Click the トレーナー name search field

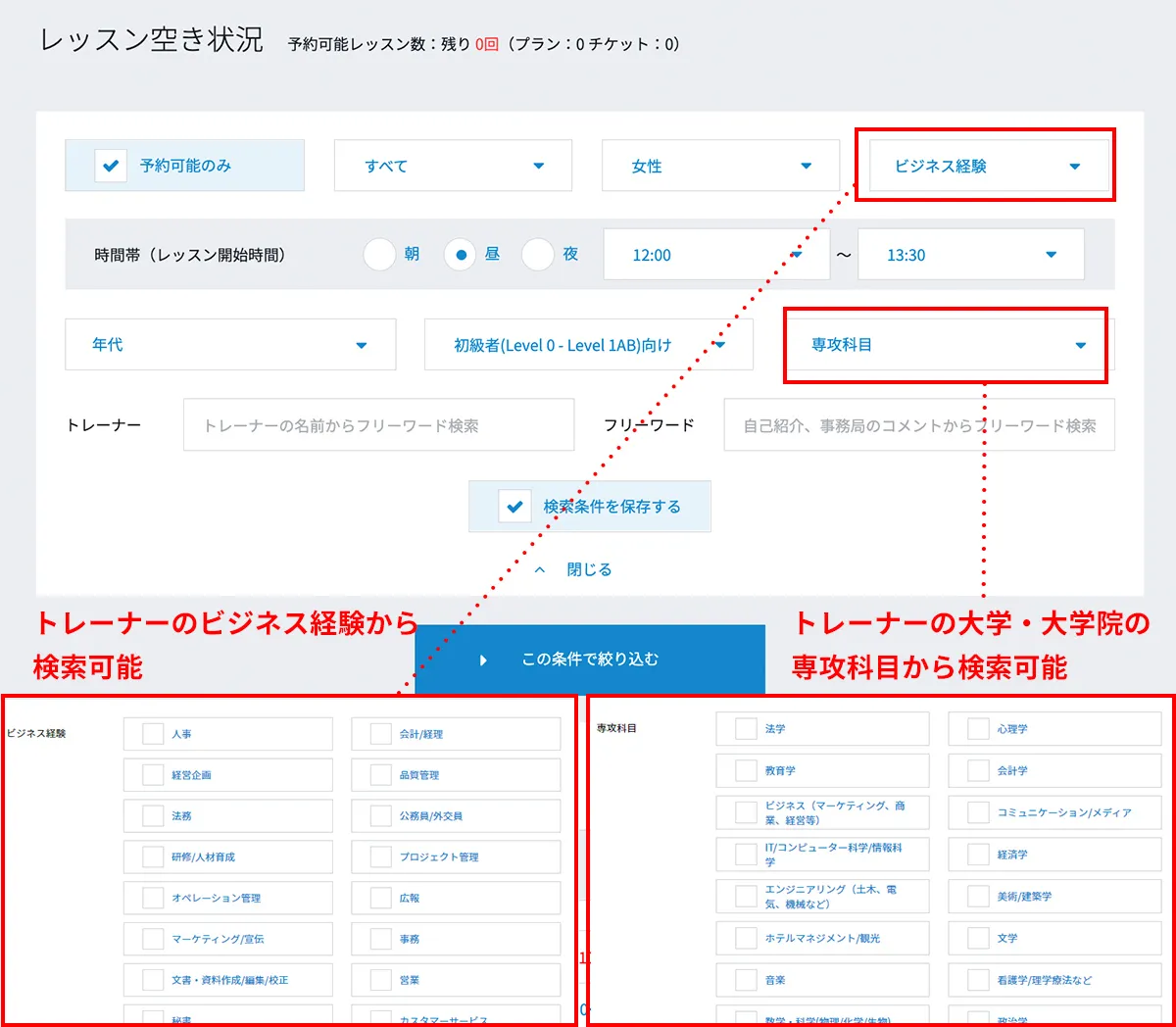coord(378,425)
